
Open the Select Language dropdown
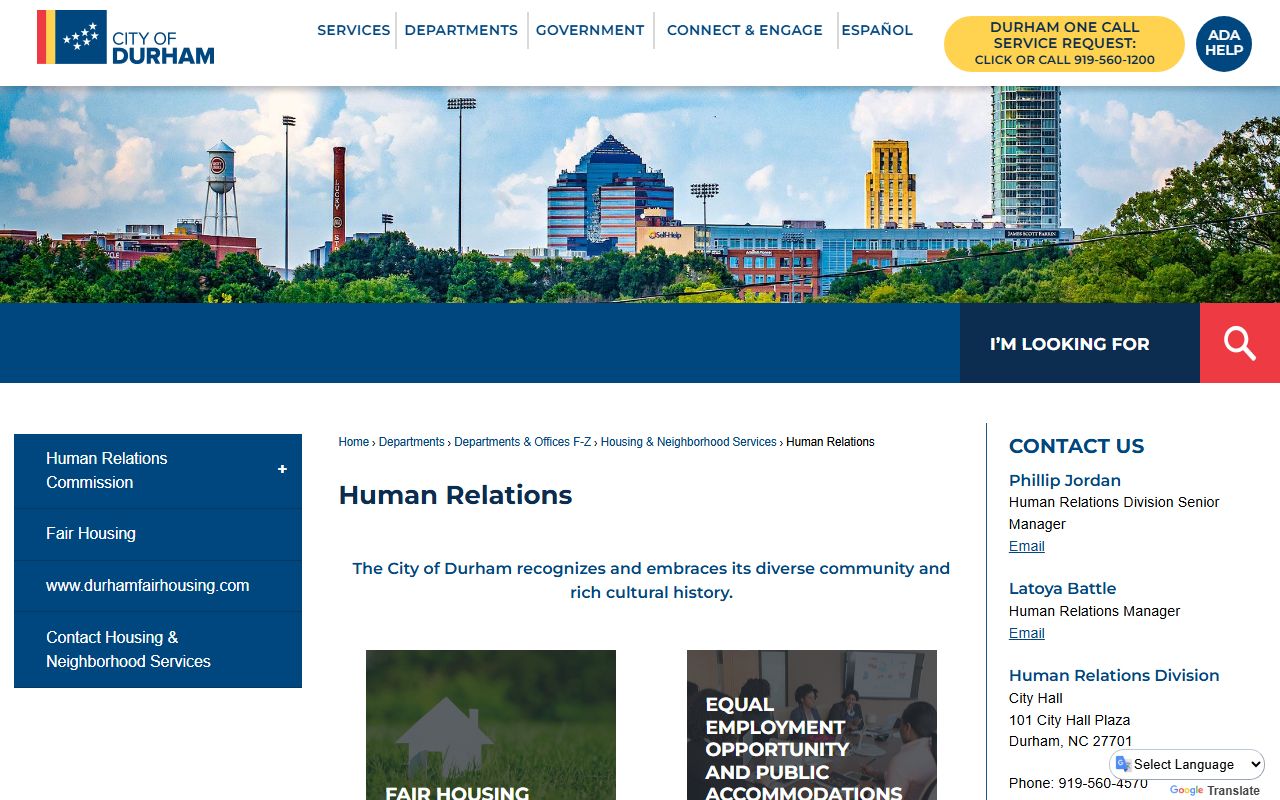pos(1188,764)
